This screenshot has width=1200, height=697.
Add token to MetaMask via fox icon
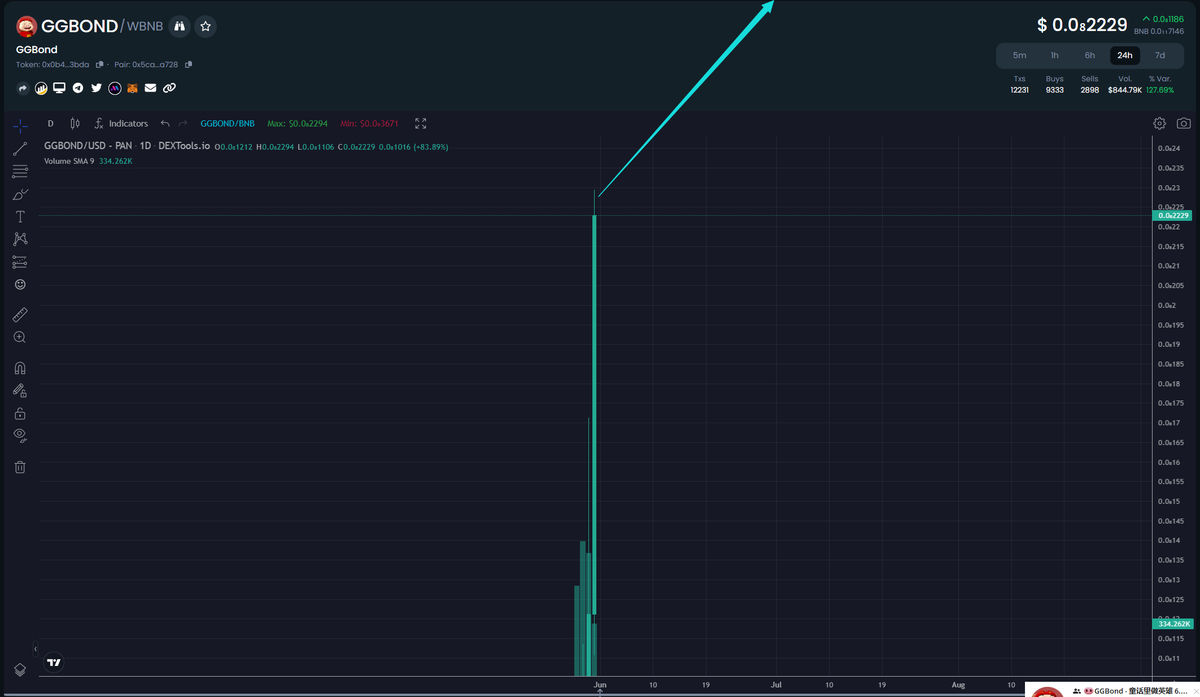132,88
